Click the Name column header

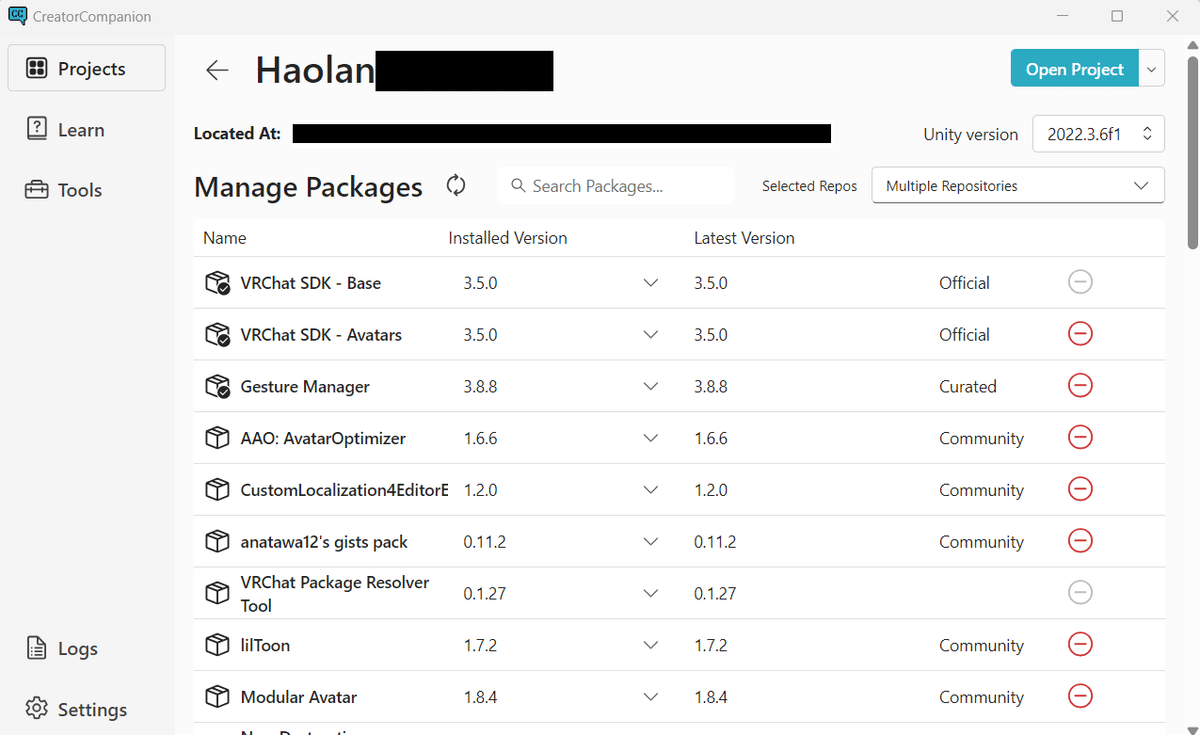click(225, 238)
